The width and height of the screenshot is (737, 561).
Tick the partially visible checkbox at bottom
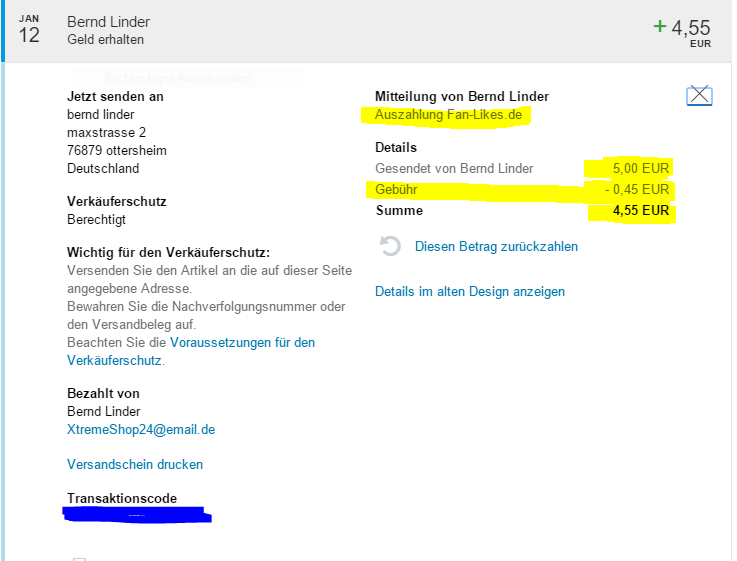[x=80, y=557]
